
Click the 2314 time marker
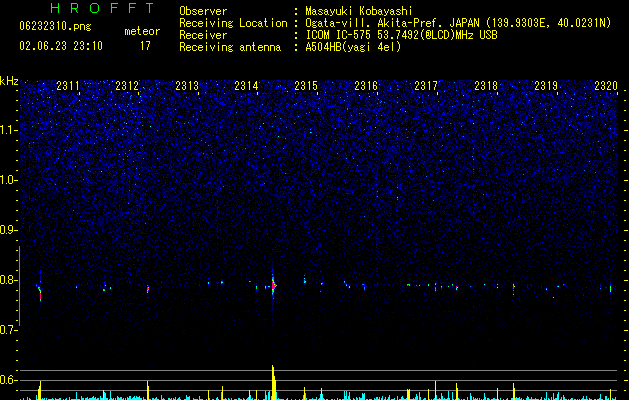click(246, 86)
